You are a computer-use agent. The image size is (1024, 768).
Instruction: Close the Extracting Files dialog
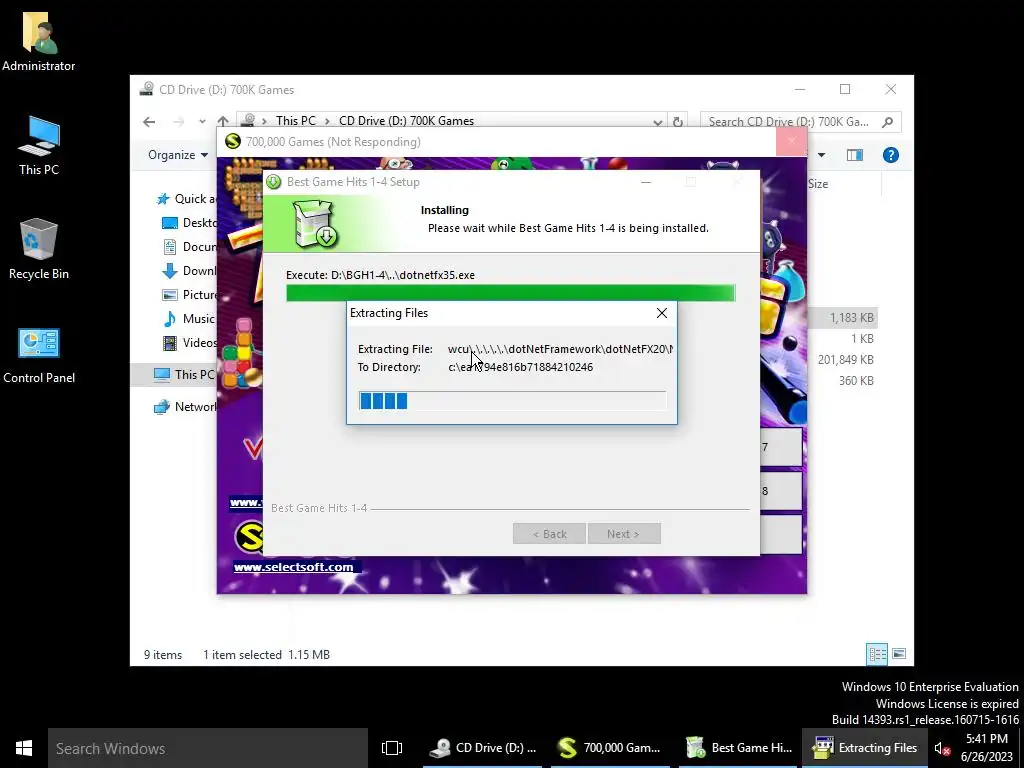[662, 313]
